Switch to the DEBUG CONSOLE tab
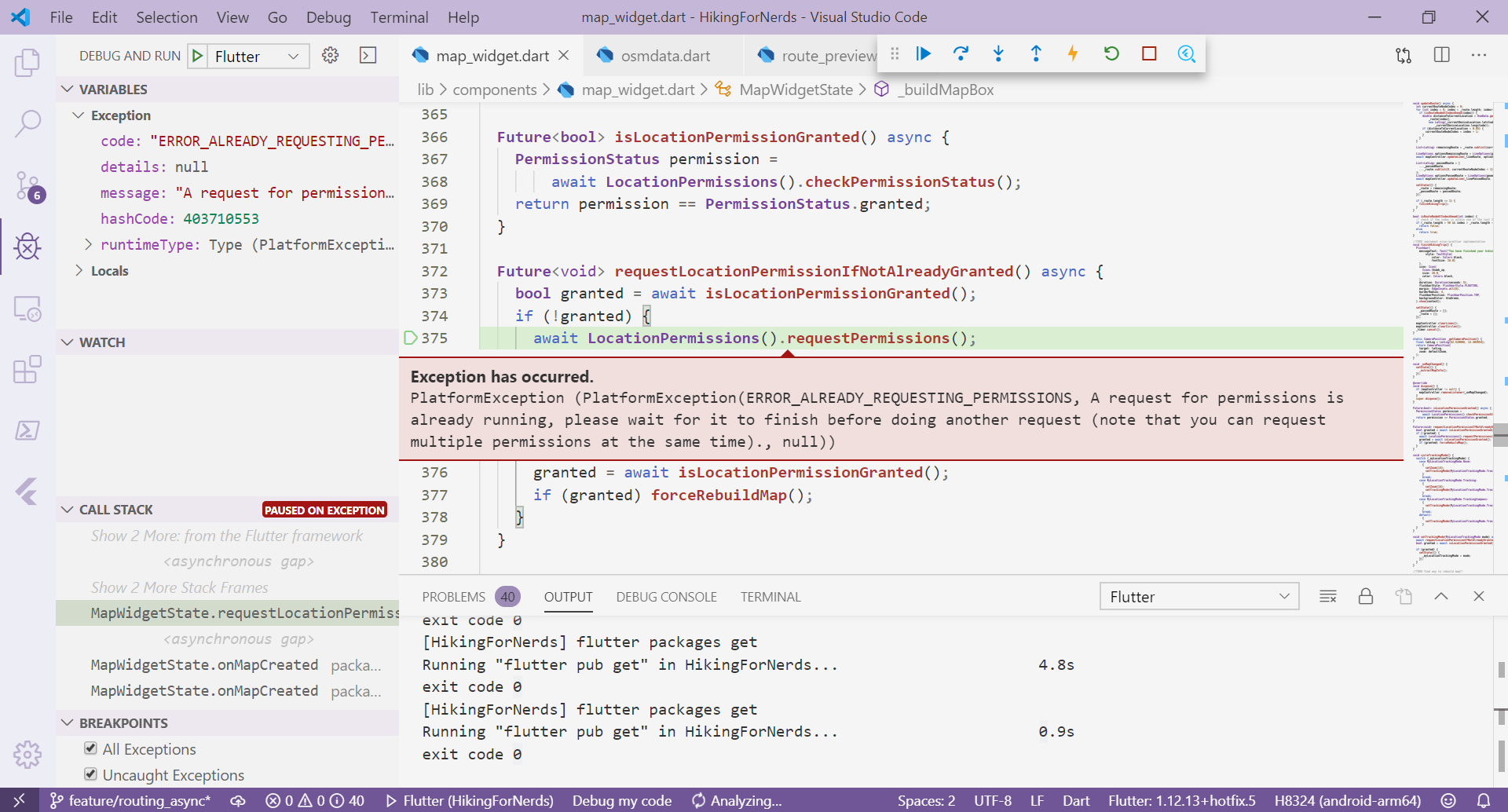 665,596
